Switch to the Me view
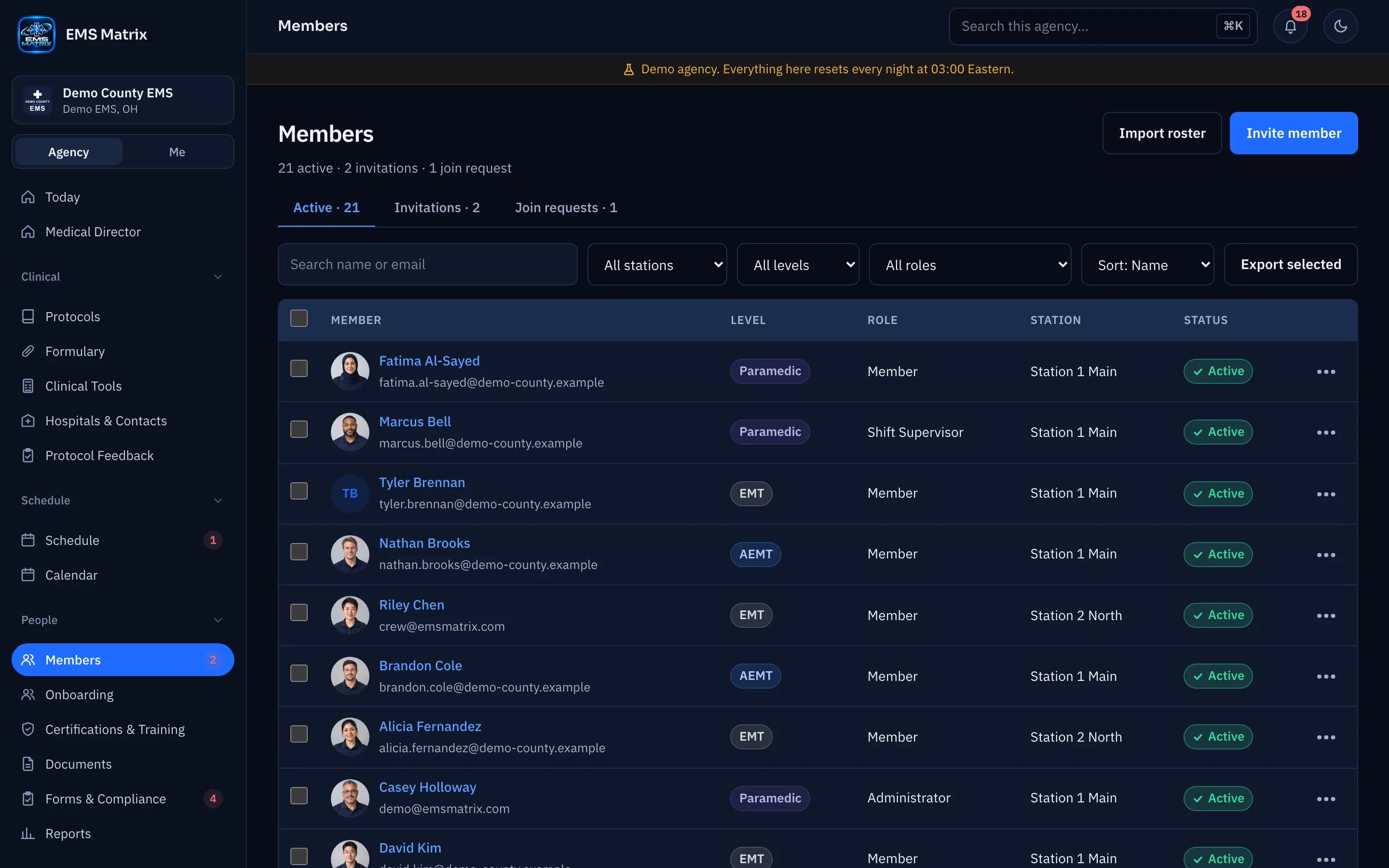This screenshot has height=868, width=1389. click(177, 152)
